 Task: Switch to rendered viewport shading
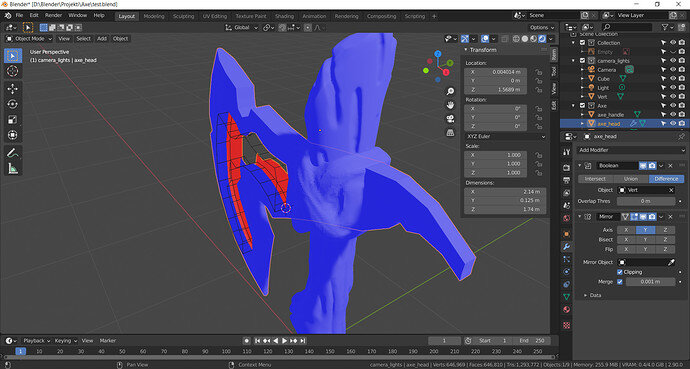click(542, 39)
